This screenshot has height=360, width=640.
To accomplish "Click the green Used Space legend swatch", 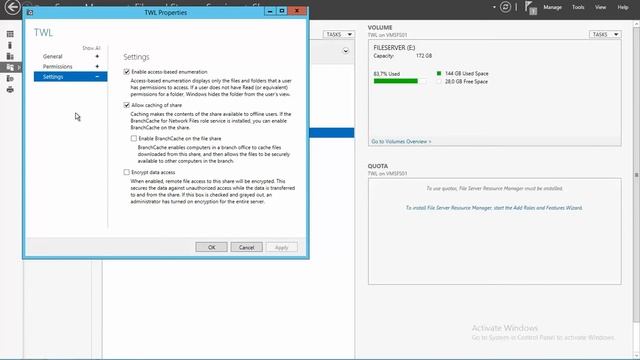I will (x=439, y=73).
